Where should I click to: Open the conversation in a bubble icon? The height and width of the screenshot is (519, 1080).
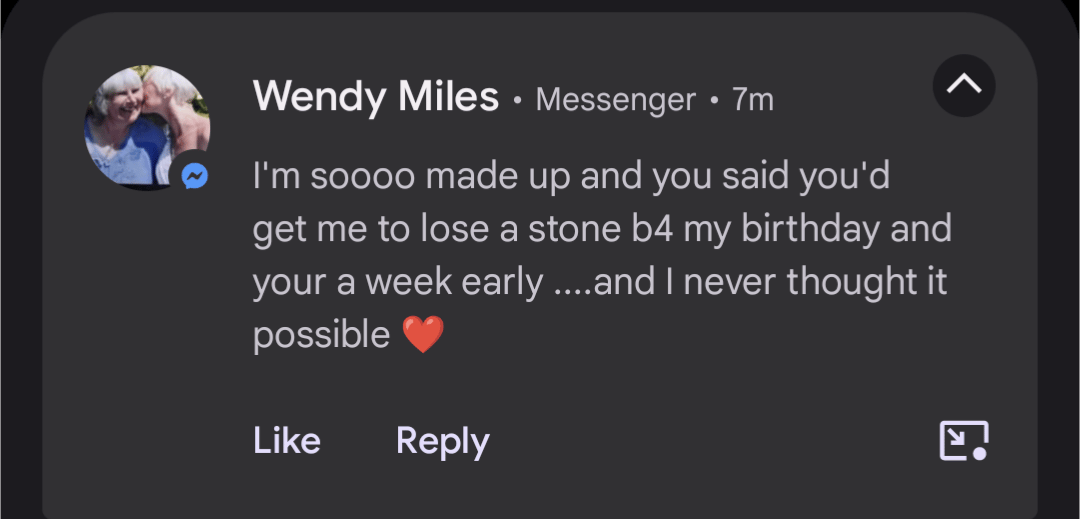tap(963, 441)
